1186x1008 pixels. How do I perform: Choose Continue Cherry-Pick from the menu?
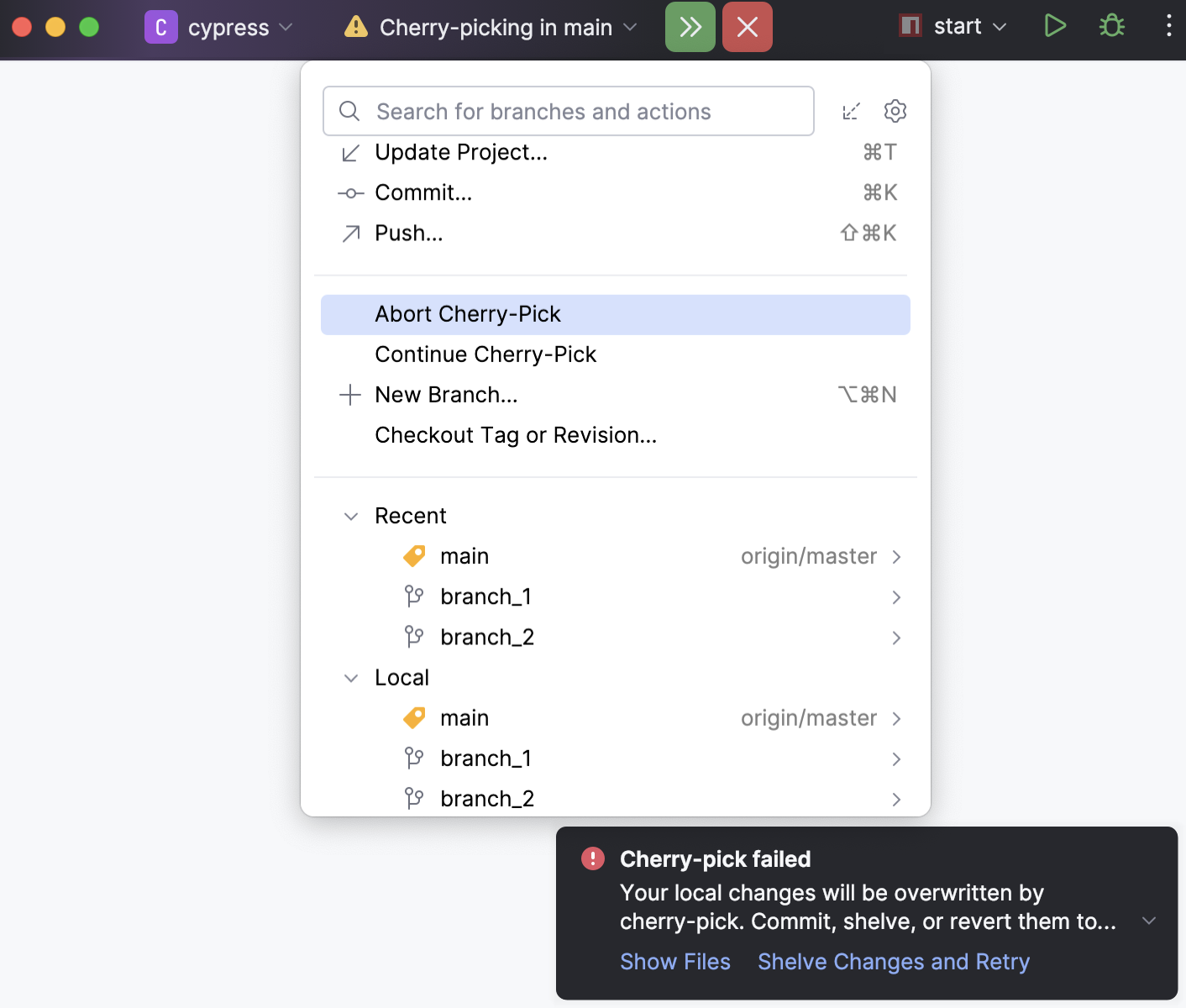[485, 354]
